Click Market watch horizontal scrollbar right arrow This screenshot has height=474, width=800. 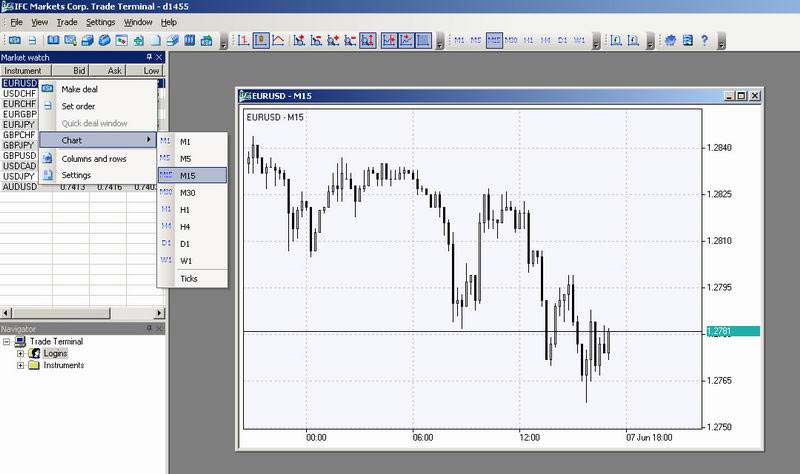coord(159,314)
